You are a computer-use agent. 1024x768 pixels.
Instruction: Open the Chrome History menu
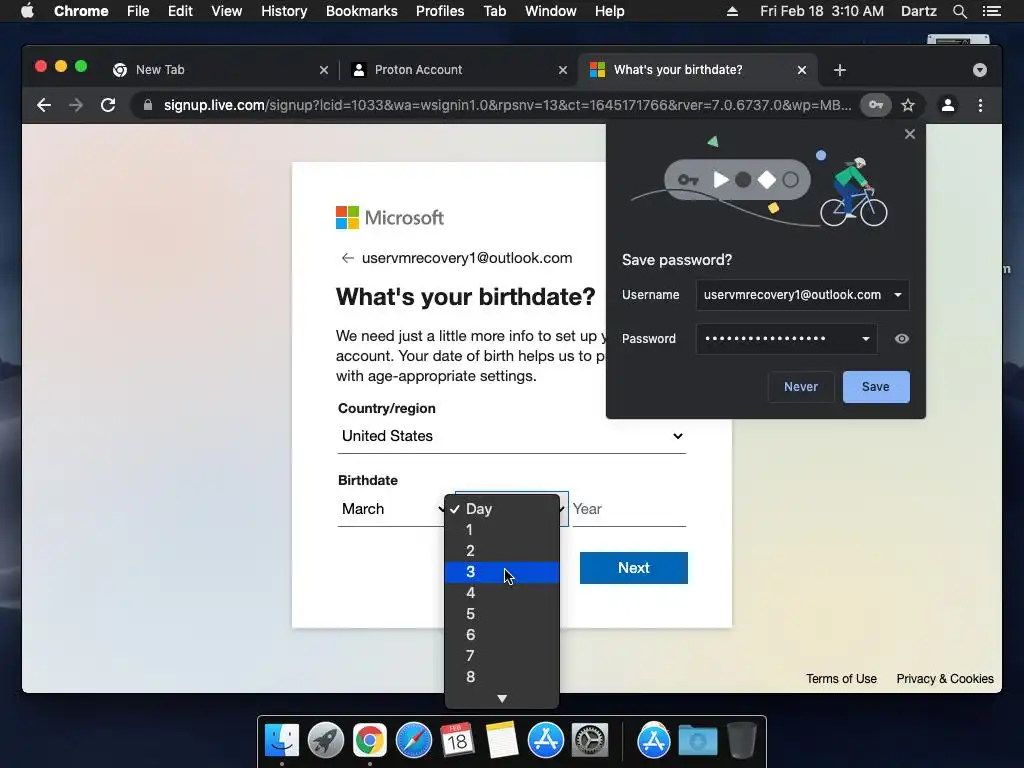284,11
